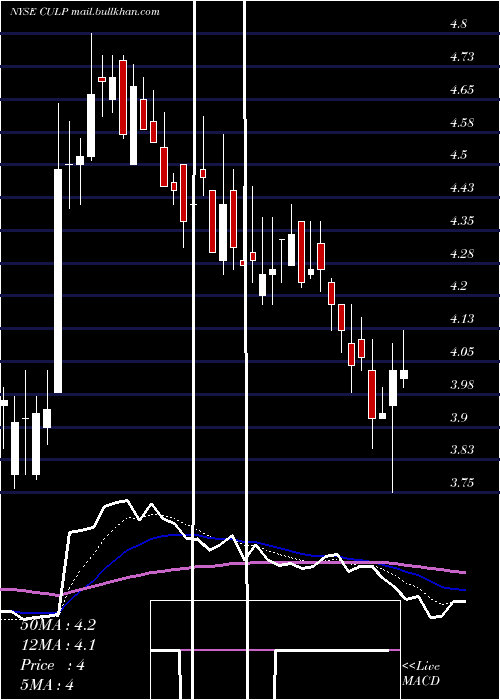500x700 pixels.
Task: Click the 4.73 price axis label
Action: pos(462,57)
